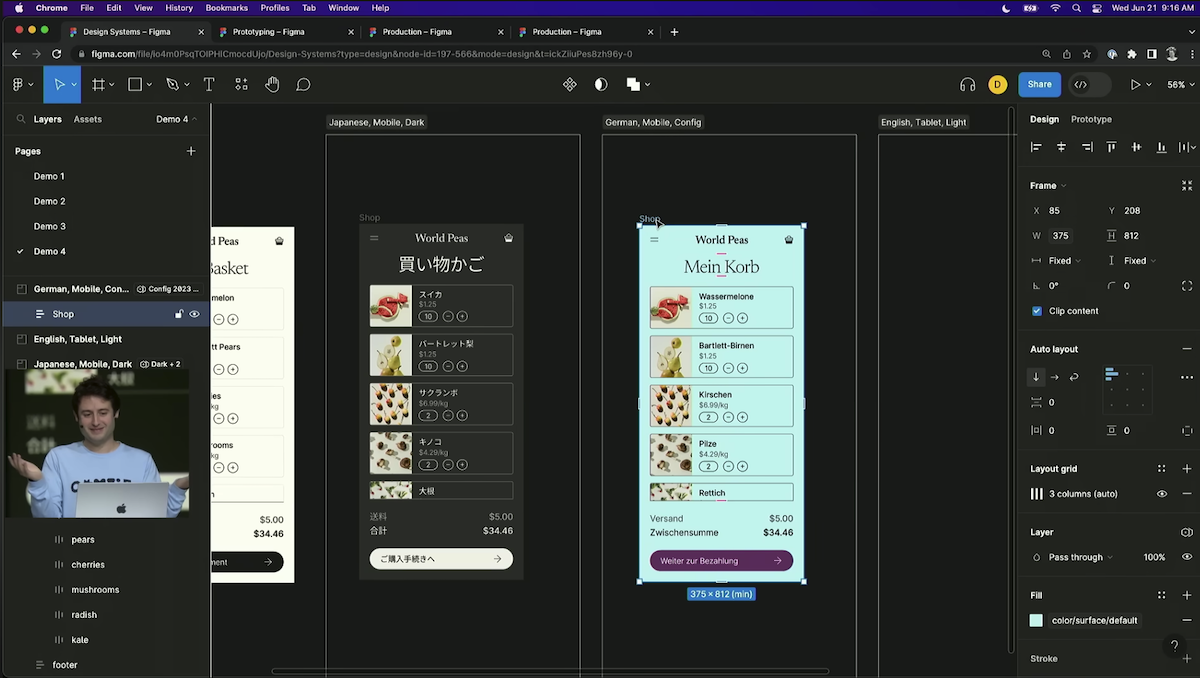This screenshot has width=1200, height=678.
Task: Activate the Hand tool
Action: [x=272, y=84]
